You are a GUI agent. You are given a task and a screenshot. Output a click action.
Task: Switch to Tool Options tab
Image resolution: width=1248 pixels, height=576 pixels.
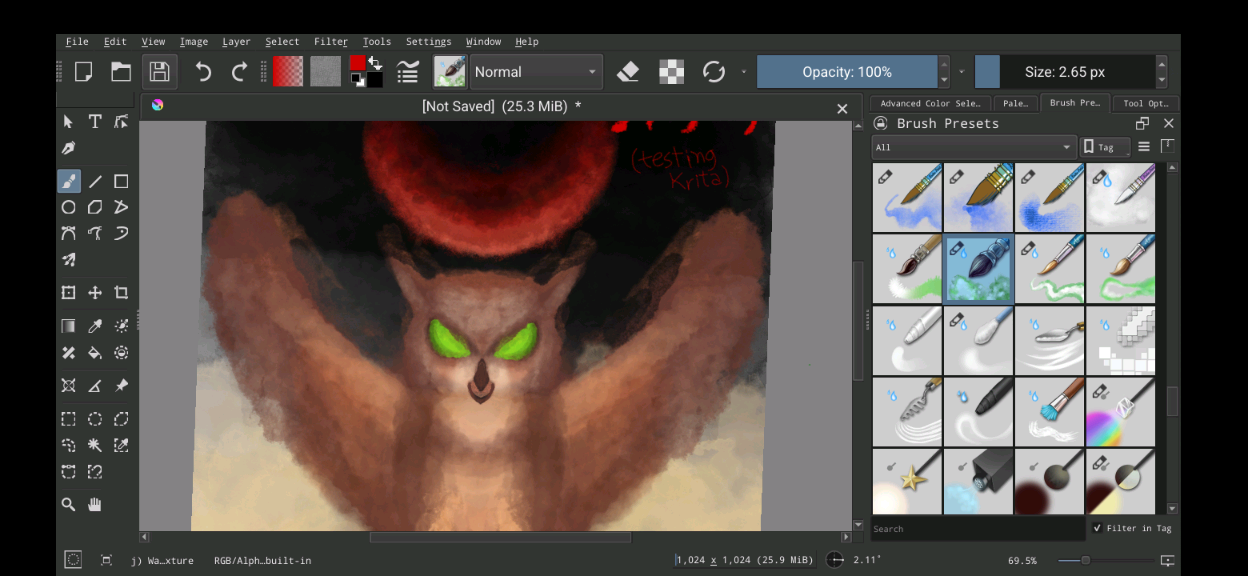pos(1145,103)
